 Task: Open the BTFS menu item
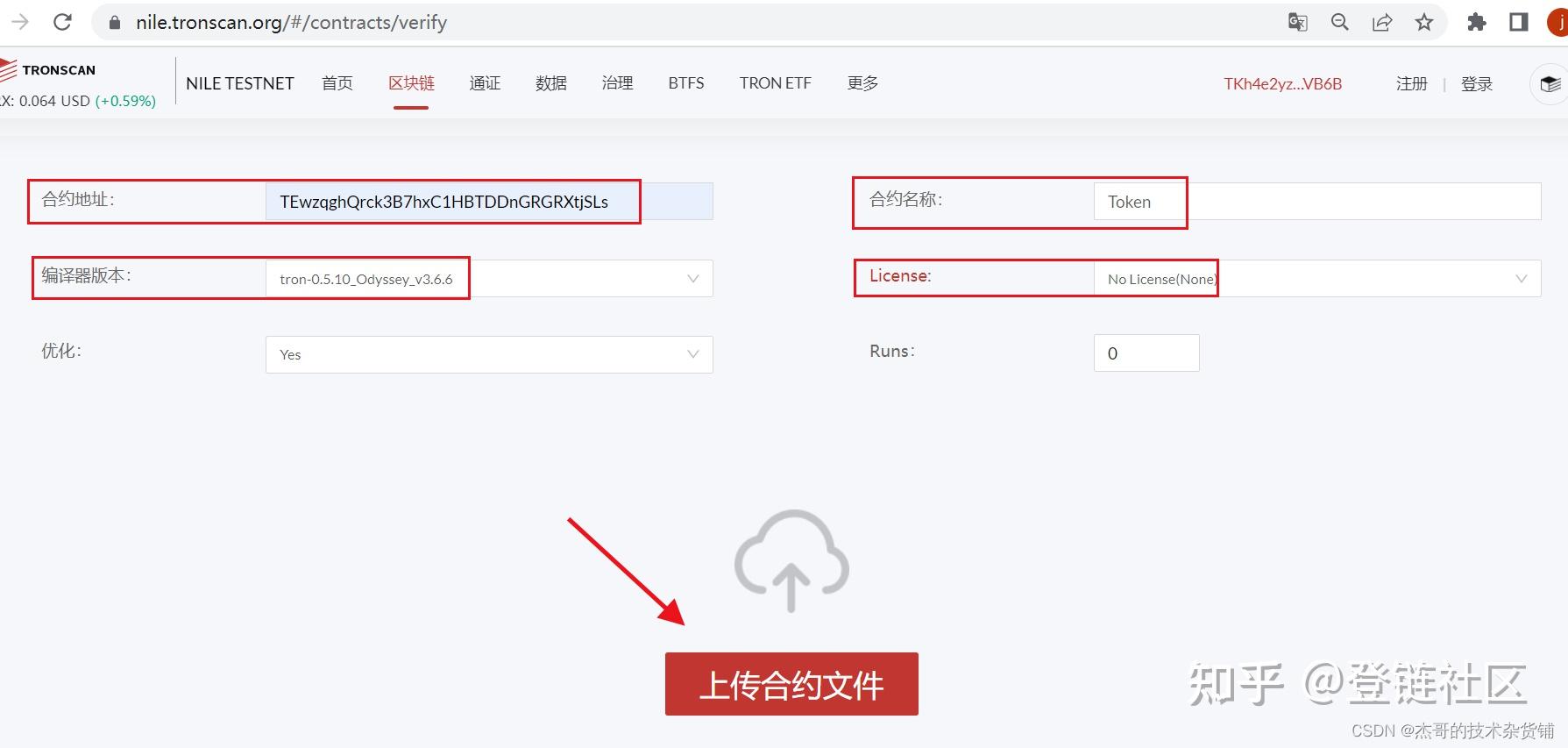(686, 83)
